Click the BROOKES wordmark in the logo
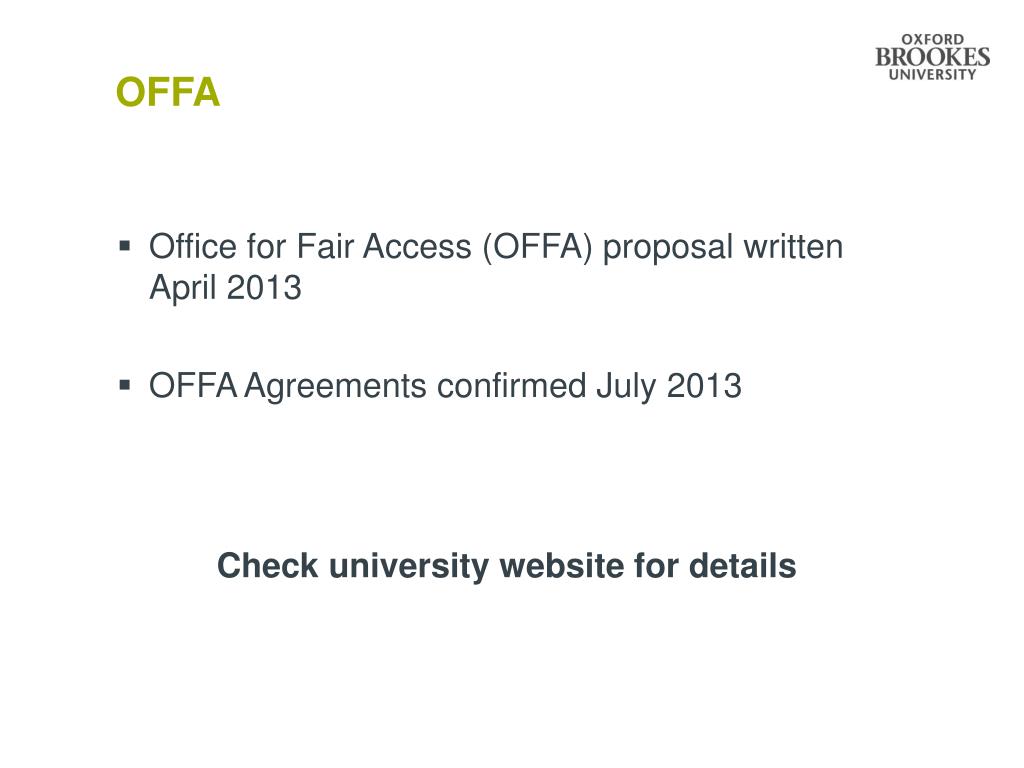Image resolution: width=1024 pixels, height=768 pixels. (933, 57)
